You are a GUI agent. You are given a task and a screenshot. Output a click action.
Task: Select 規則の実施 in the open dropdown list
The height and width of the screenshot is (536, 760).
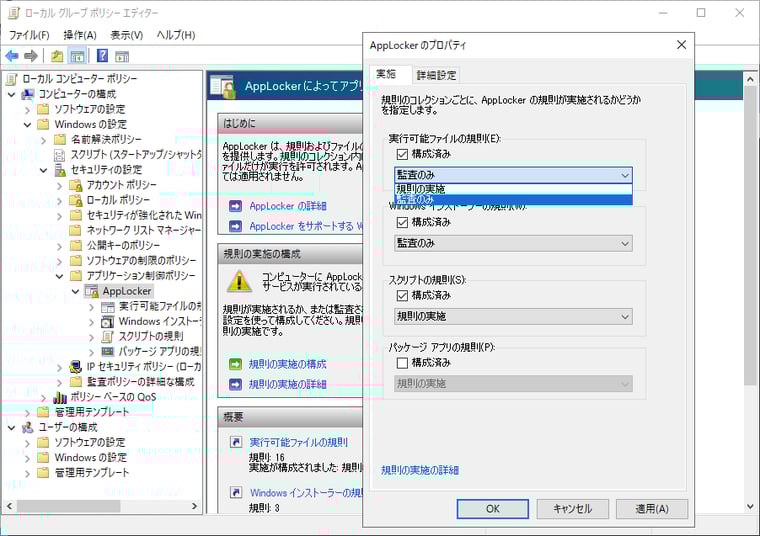(513, 189)
